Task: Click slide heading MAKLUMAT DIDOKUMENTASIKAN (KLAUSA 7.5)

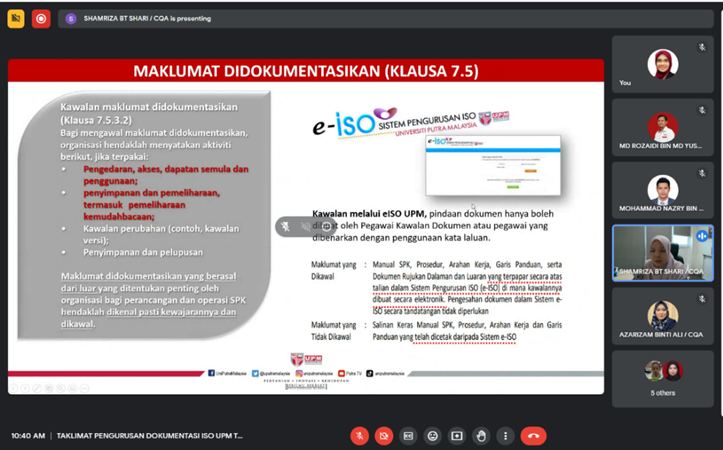Action: (306, 71)
